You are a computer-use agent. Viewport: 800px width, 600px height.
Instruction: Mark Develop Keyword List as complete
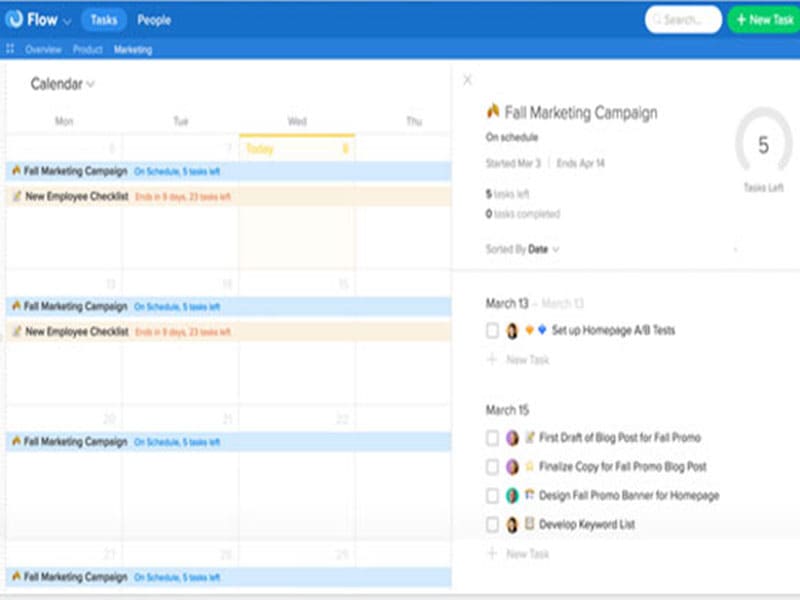(491, 524)
